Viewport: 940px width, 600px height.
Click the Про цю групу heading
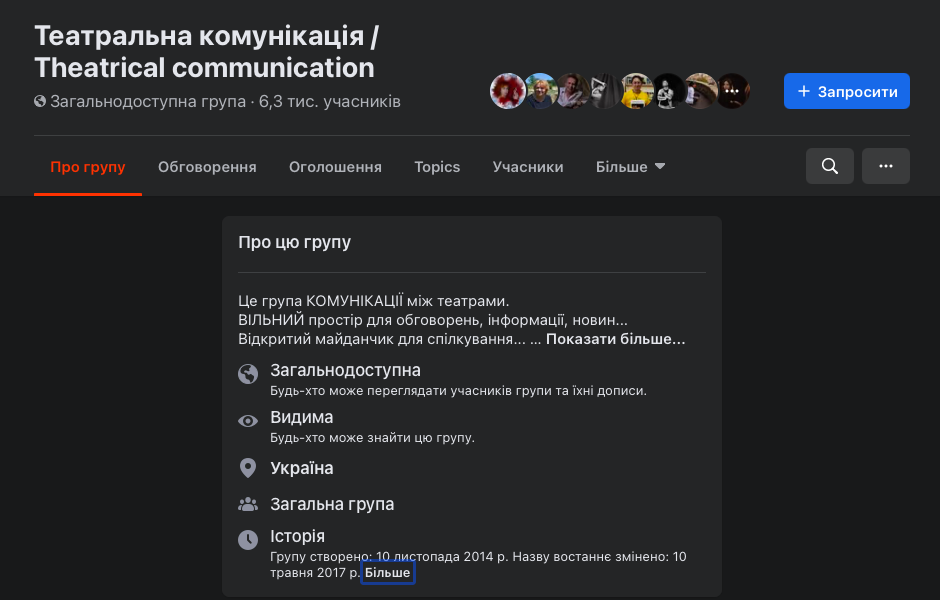click(294, 242)
